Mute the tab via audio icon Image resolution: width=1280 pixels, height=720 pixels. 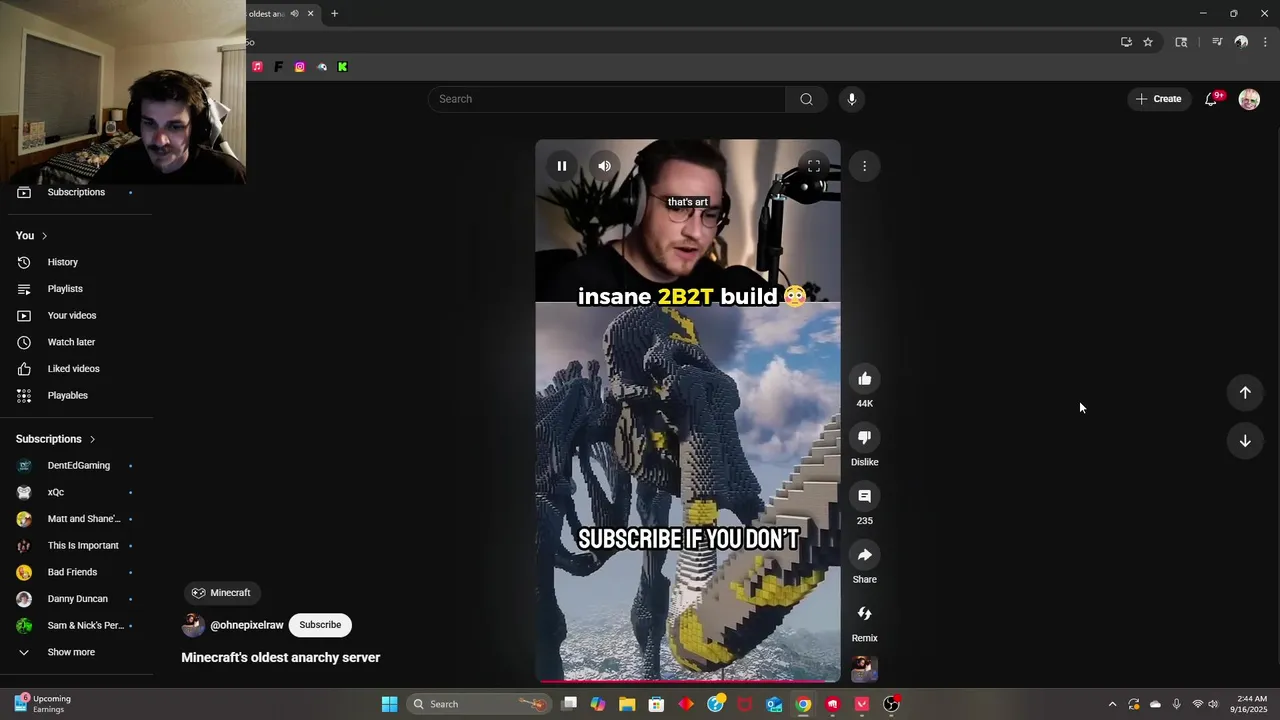(x=294, y=13)
